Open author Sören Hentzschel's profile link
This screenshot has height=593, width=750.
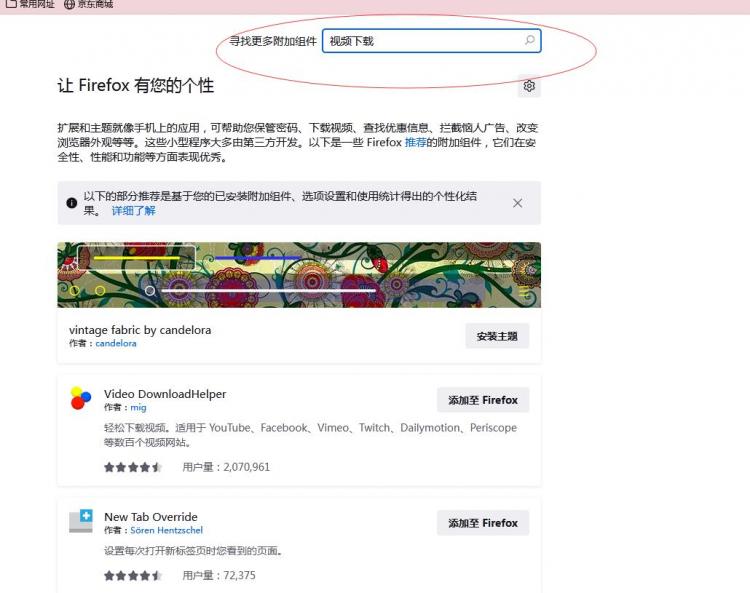point(166,530)
